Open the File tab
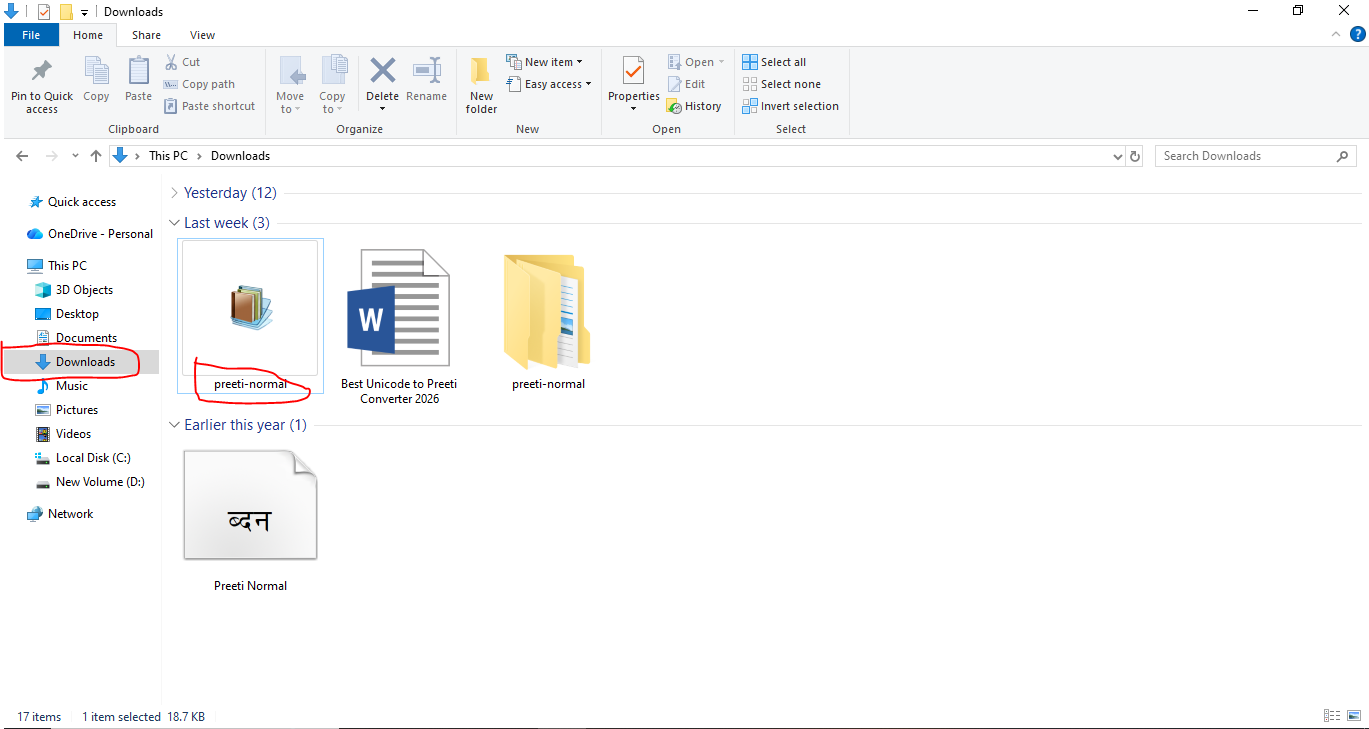This screenshot has height=729, width=1369. 31,35
